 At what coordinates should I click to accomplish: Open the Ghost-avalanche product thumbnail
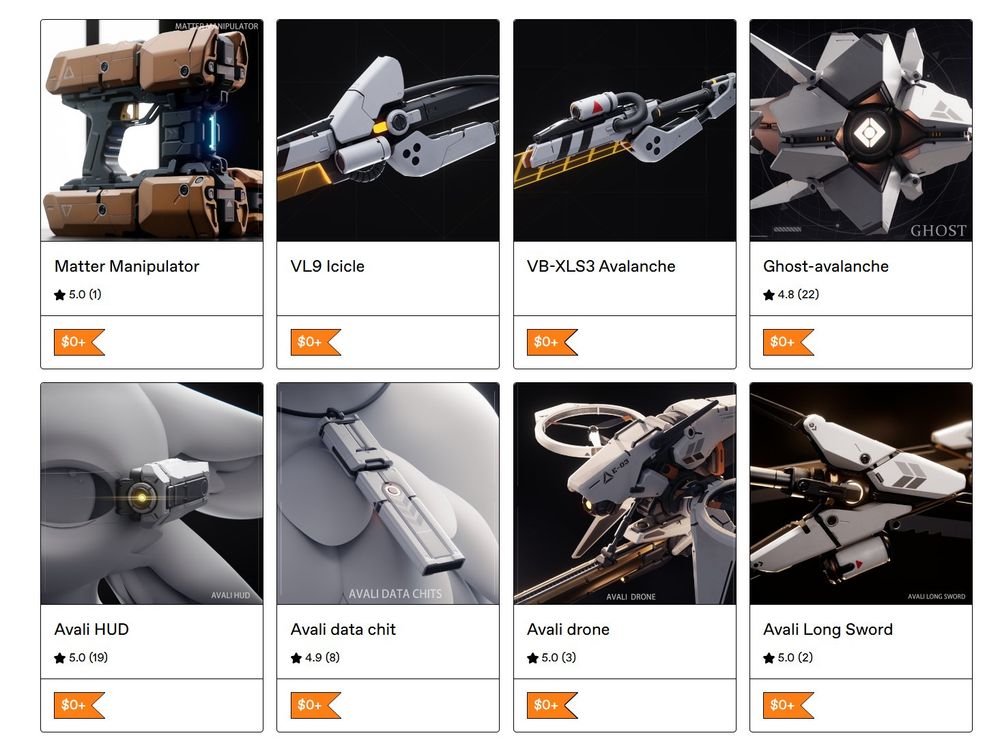(x=861, y=130)
